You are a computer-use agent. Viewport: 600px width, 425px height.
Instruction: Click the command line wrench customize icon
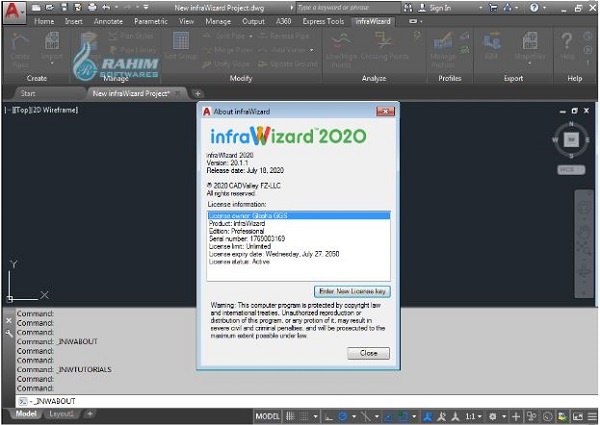click(x=9, y=334)
